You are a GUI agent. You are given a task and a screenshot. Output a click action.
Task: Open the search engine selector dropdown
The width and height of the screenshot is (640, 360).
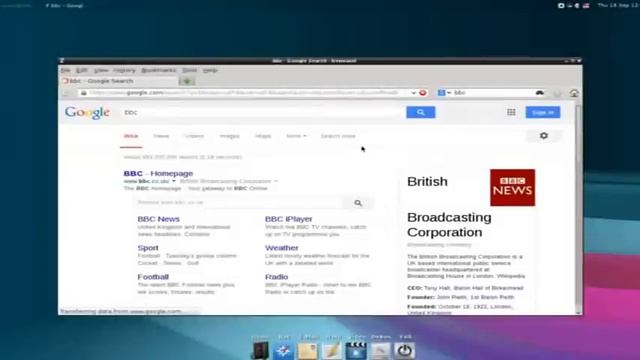444,93
